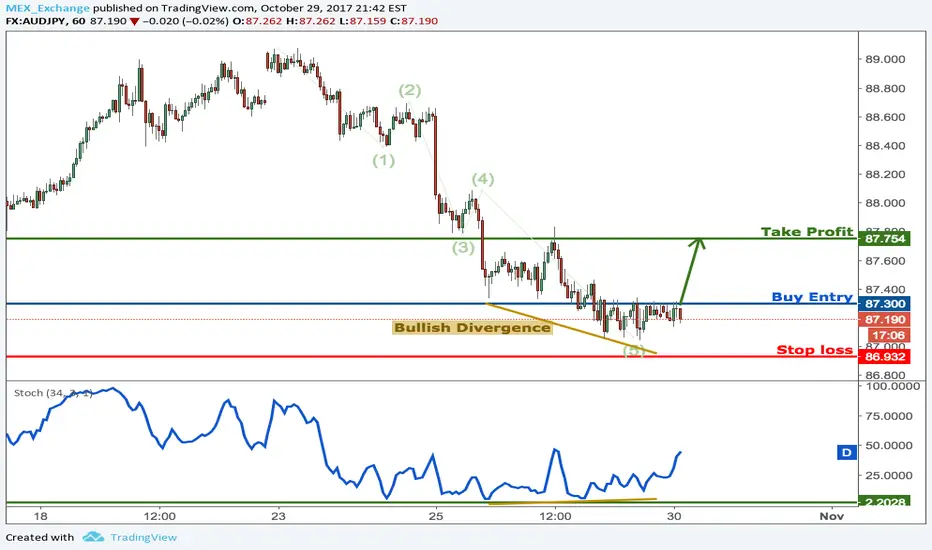932x550 pixels.
Task: Click the 75.0000 stochastic axis label
Action: pos(889,416)
